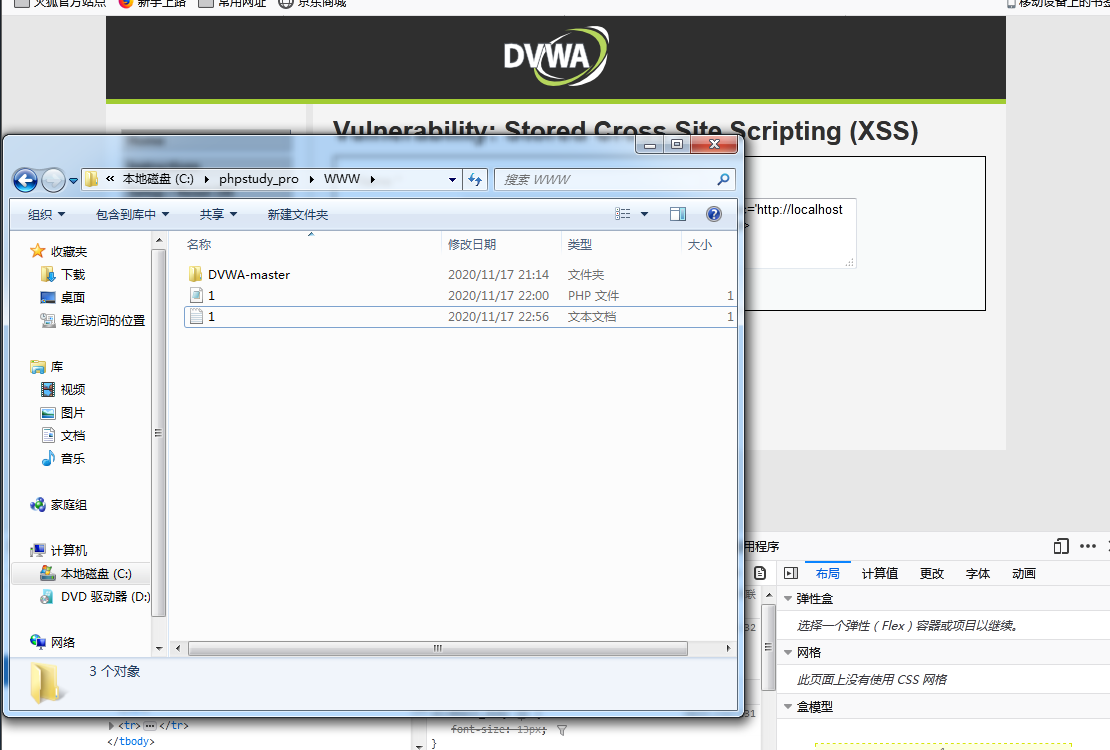
Task: Click the responsive design mode icon
Action: click(1061, 546)
